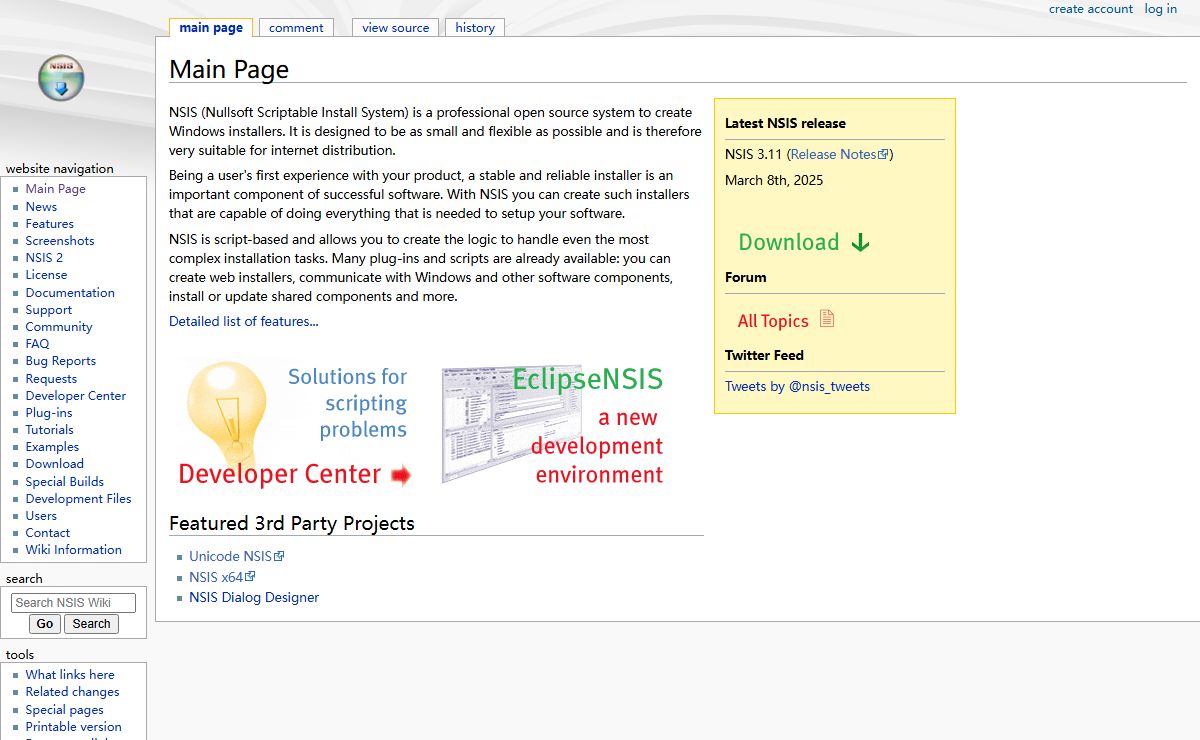The height and width of the screenshot is (740, 1200).
Task: Open the FAQ sidebar link
Action: [37, 344]
